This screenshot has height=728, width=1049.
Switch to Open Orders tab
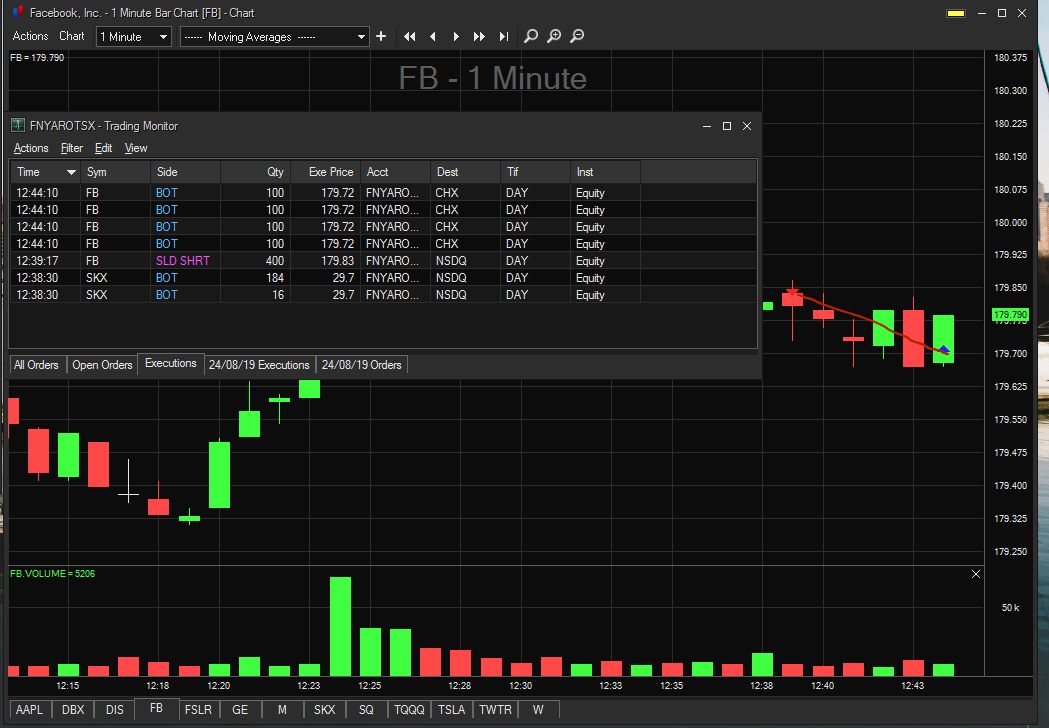point(102,365)
